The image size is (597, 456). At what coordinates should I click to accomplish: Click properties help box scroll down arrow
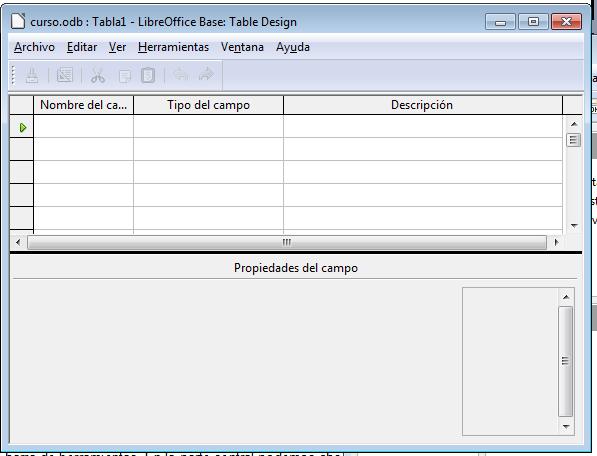point(566,426)
